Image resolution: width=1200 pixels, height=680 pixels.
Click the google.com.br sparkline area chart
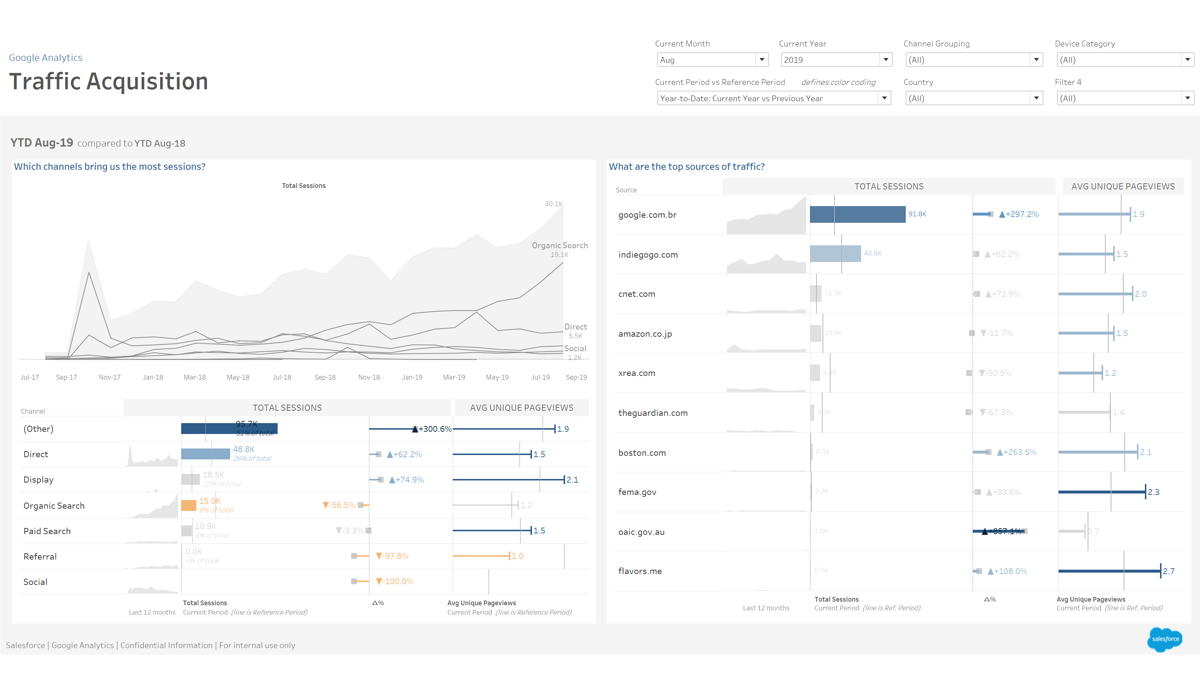coord(766,216)
